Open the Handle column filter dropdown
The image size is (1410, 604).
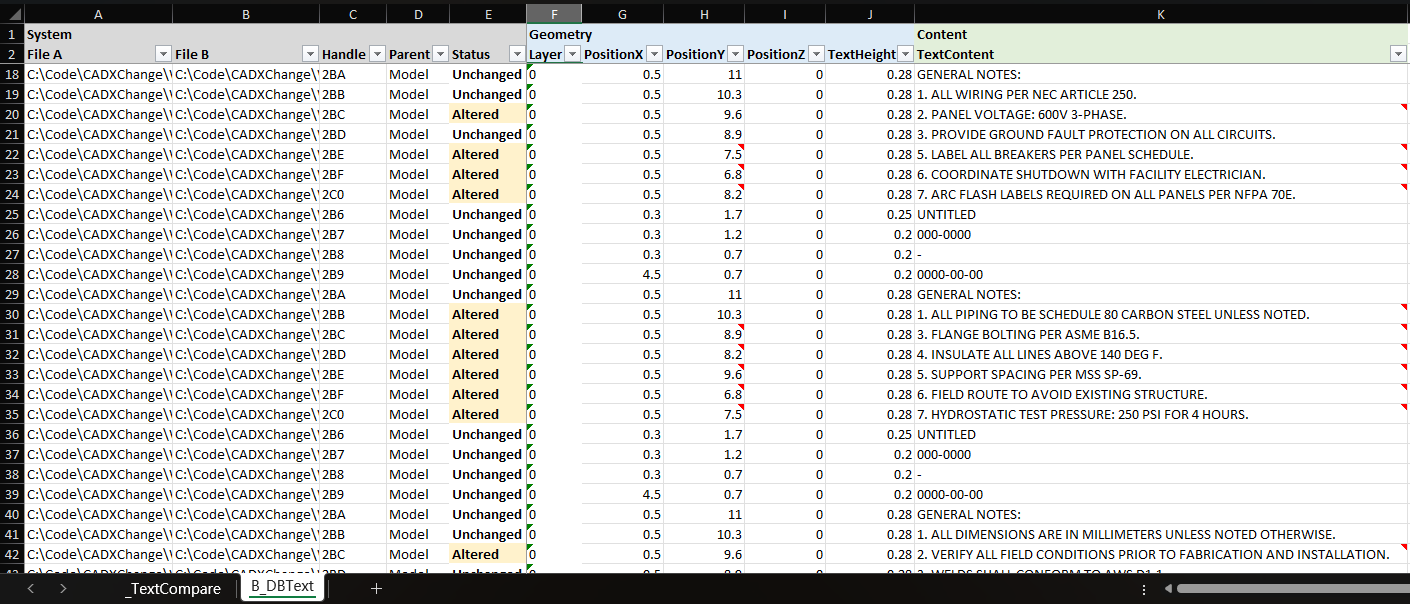tap(377, 54)
